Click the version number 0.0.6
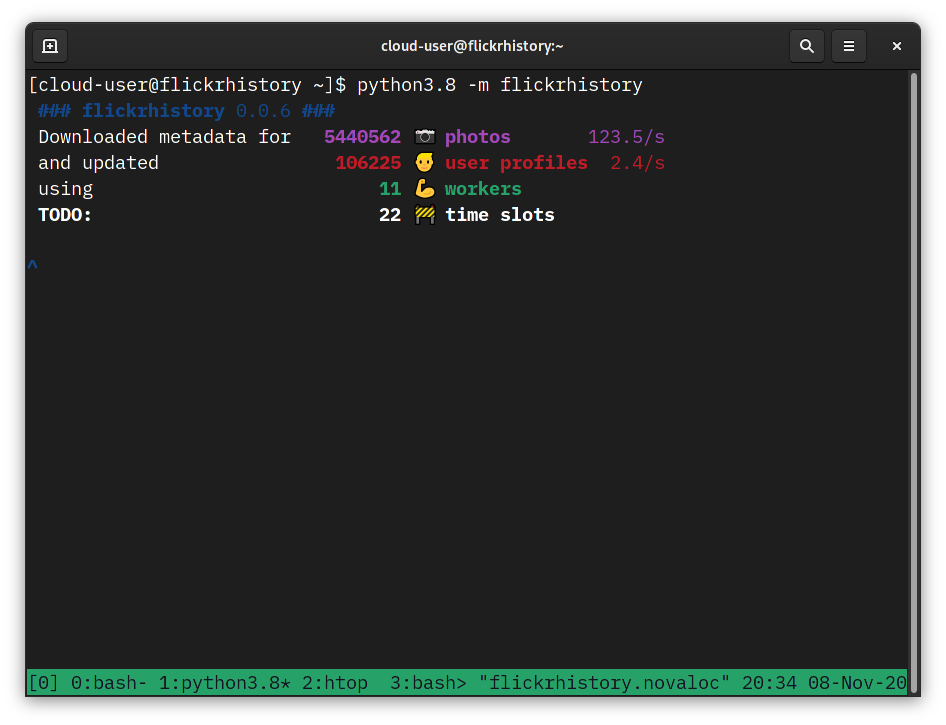This screenshot has width=946, height=725. coord(263,111)
